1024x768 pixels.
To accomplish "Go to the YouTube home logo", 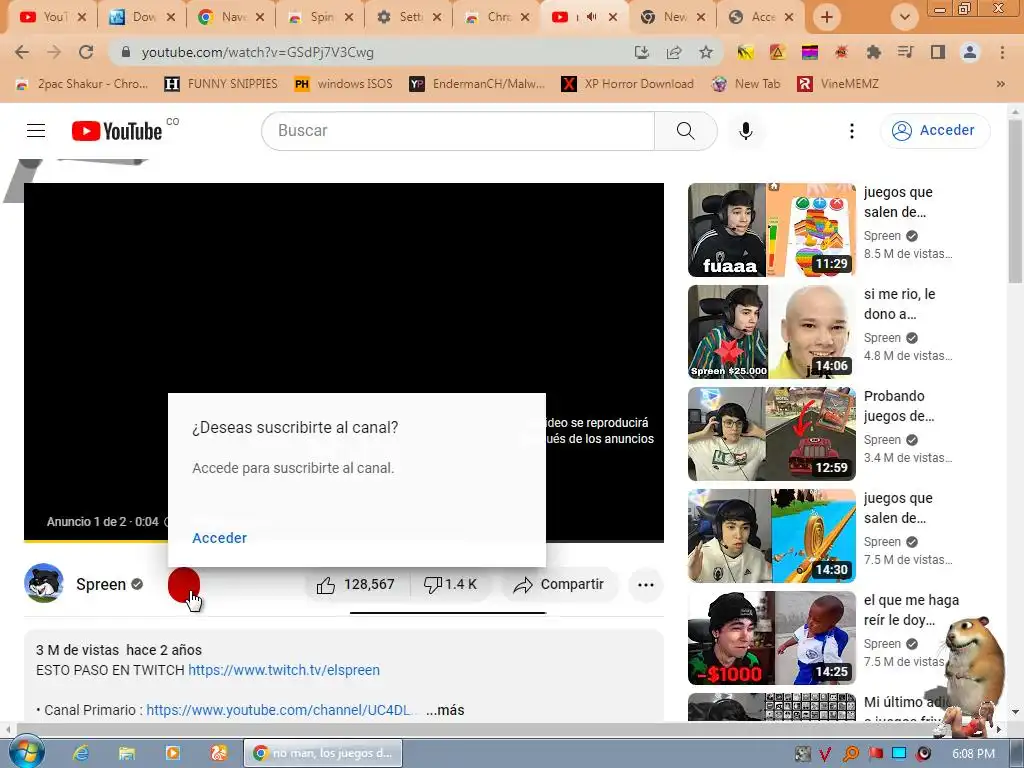I will (116, 131).
